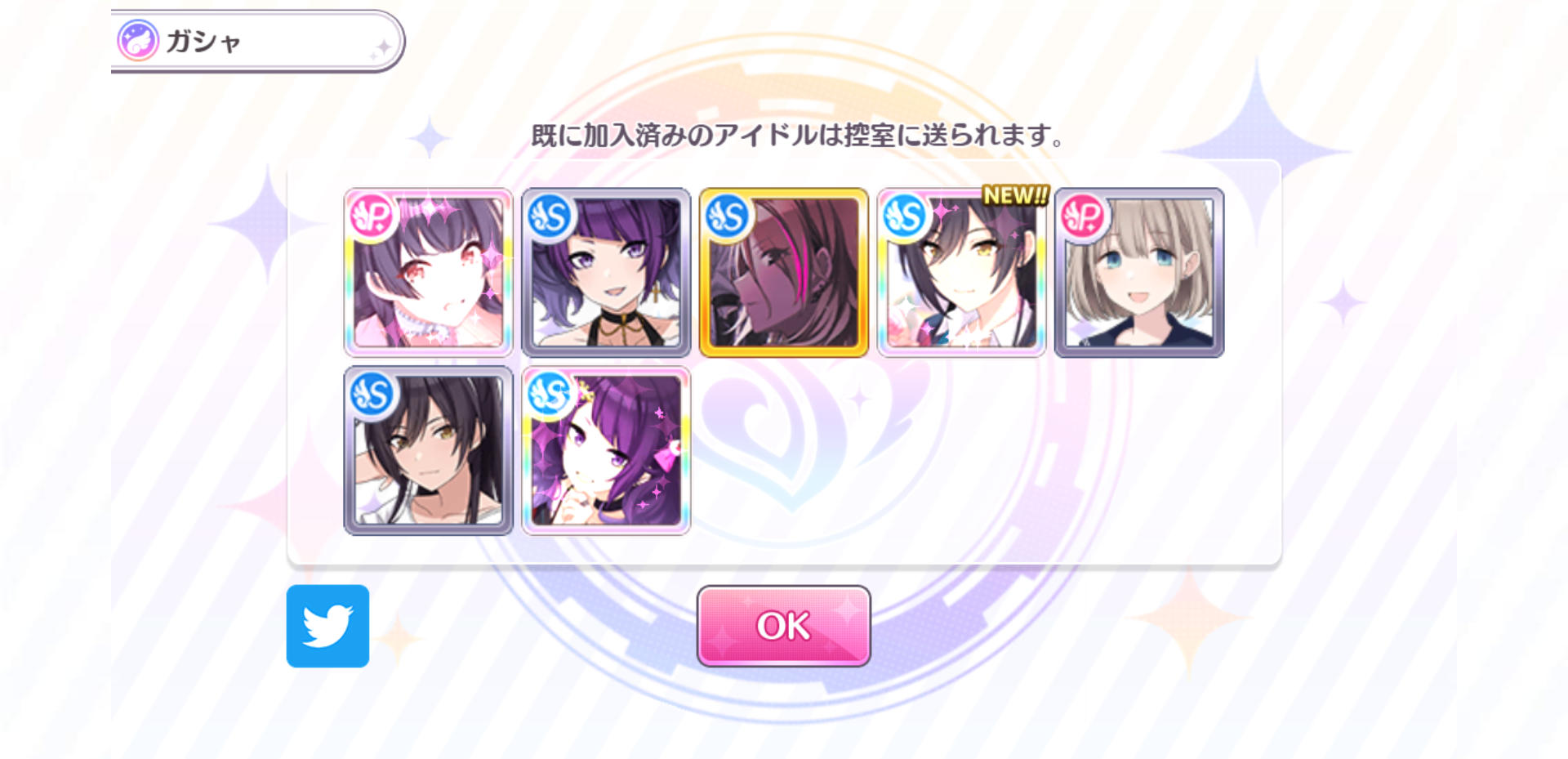This screenshot has height=759, width=1568.
Task: View the silver-framed black-haired idol in a white shirt
Action: (x=429, y=451)
